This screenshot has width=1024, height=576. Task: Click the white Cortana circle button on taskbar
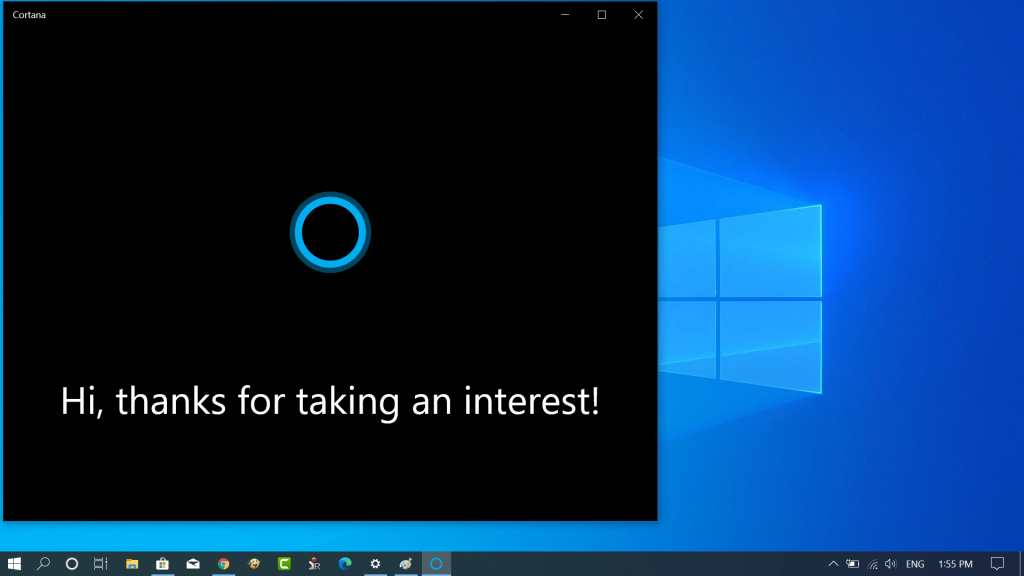click(72, 564)
